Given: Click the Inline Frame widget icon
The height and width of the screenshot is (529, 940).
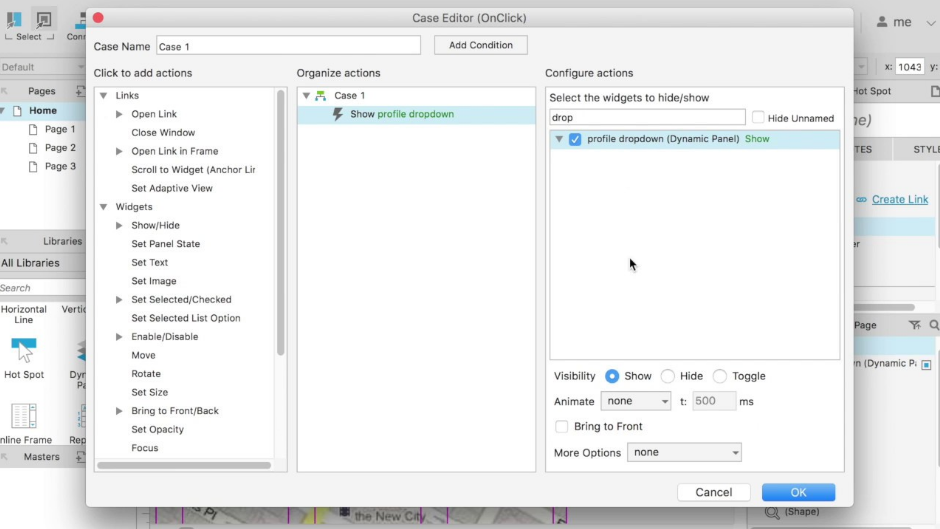Looking at the screenshot, I should coord(24,416).
